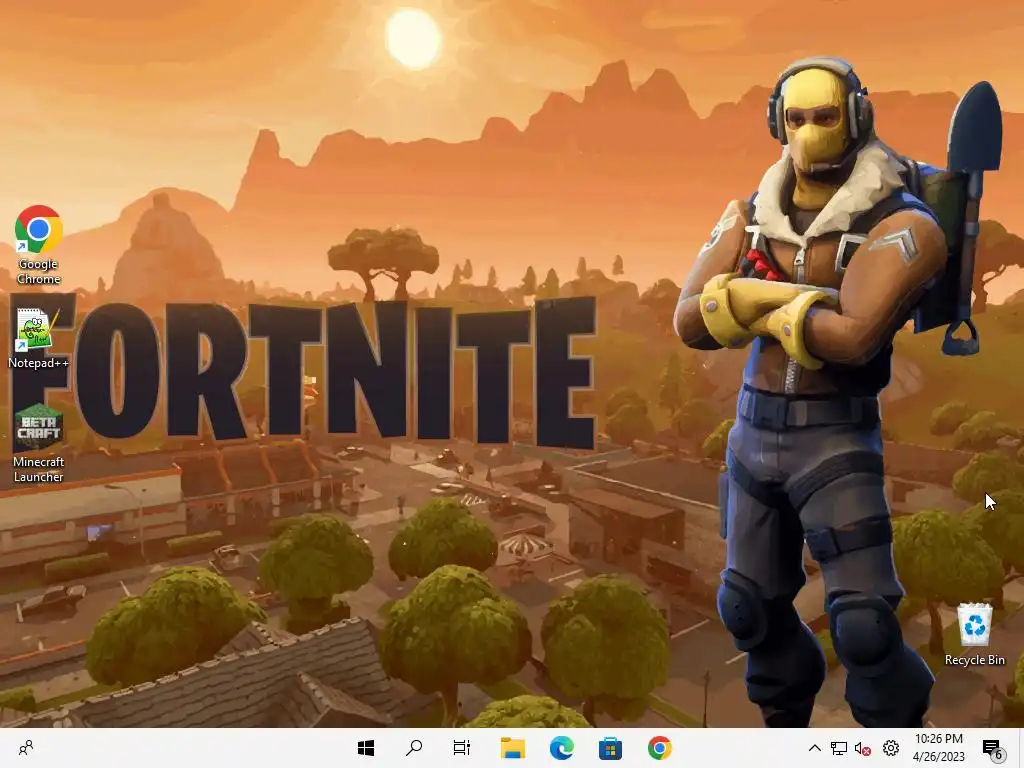1024x768 pixels.
Task: Click the Show desktop sliver at the taskbar end
Action: coord(1021,748)
